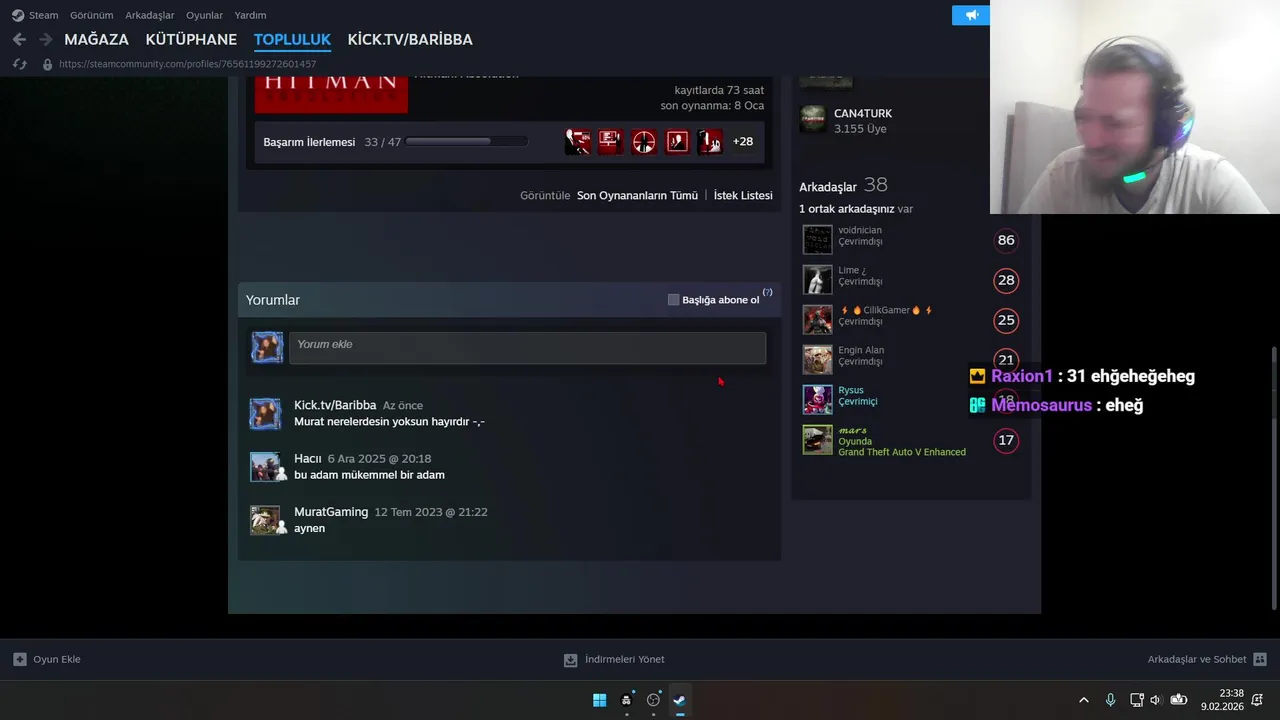
Task: Click the level 28 badge next to Lime
Action: [1006, 280]
